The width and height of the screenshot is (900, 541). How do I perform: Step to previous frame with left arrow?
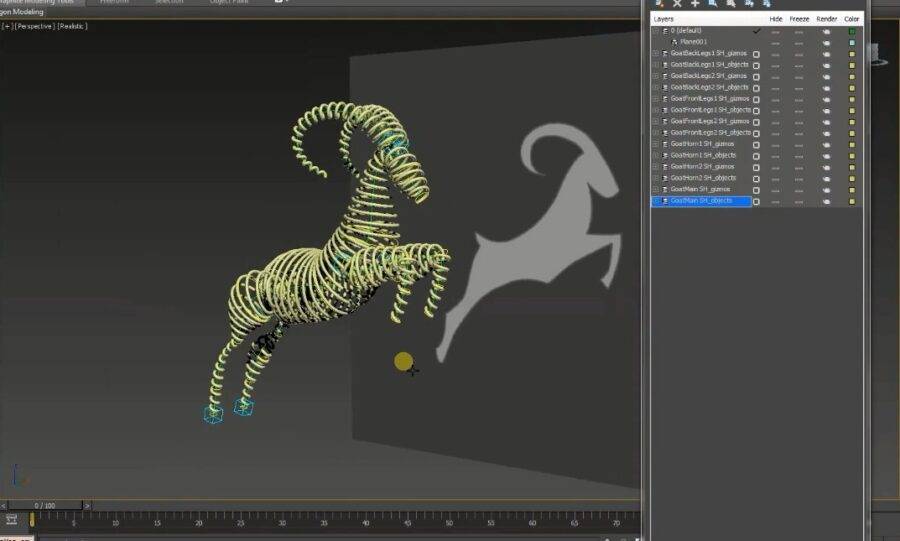point(3,505)
